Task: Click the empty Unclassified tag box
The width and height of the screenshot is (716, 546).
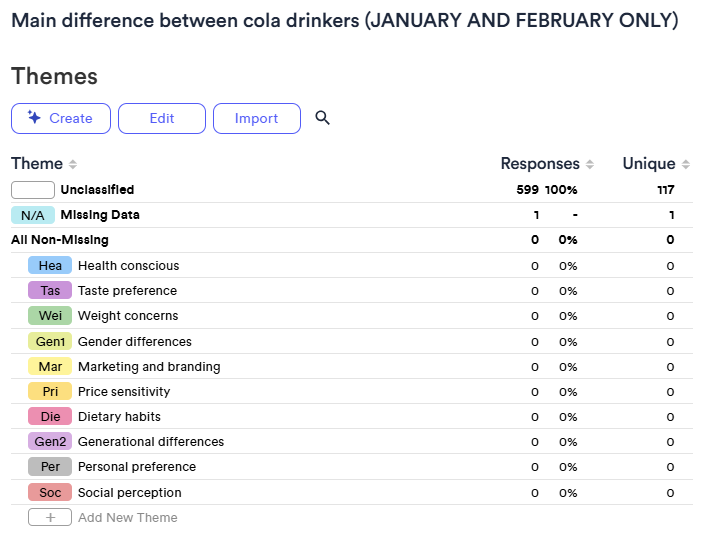Action: [x=33, y=190]
